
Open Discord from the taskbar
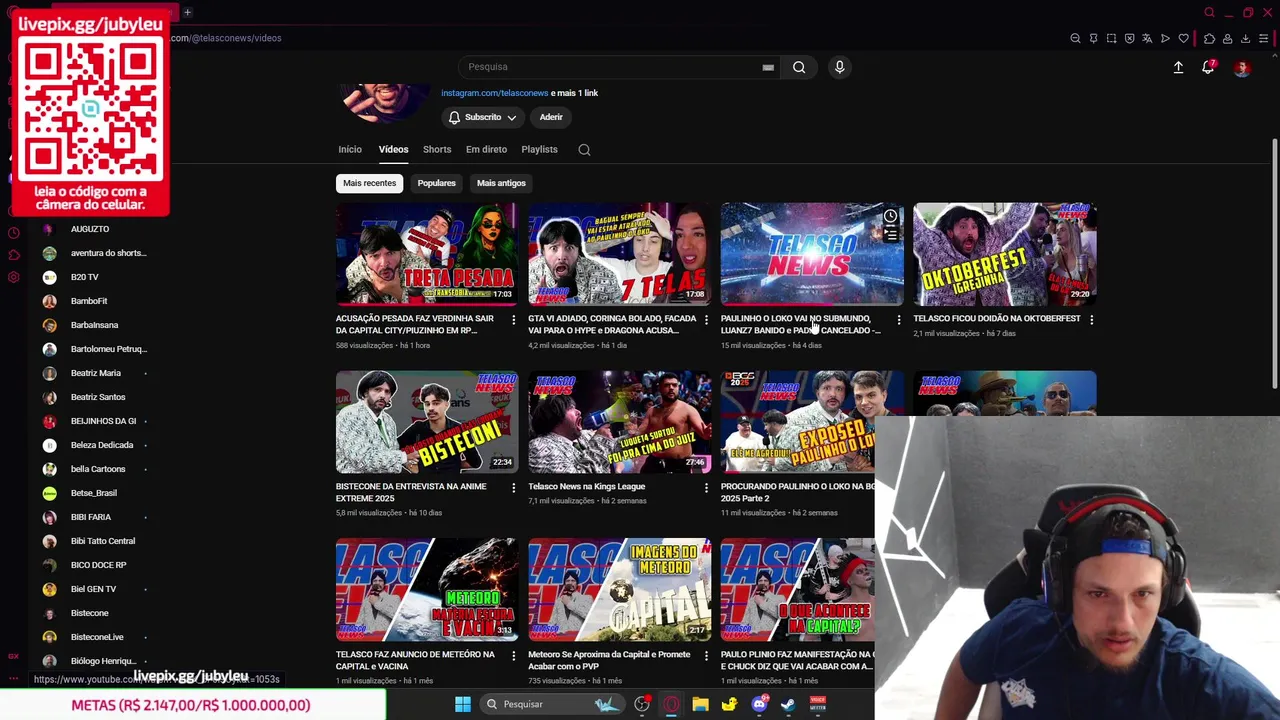pyautogui.click(x=759, y=704)
